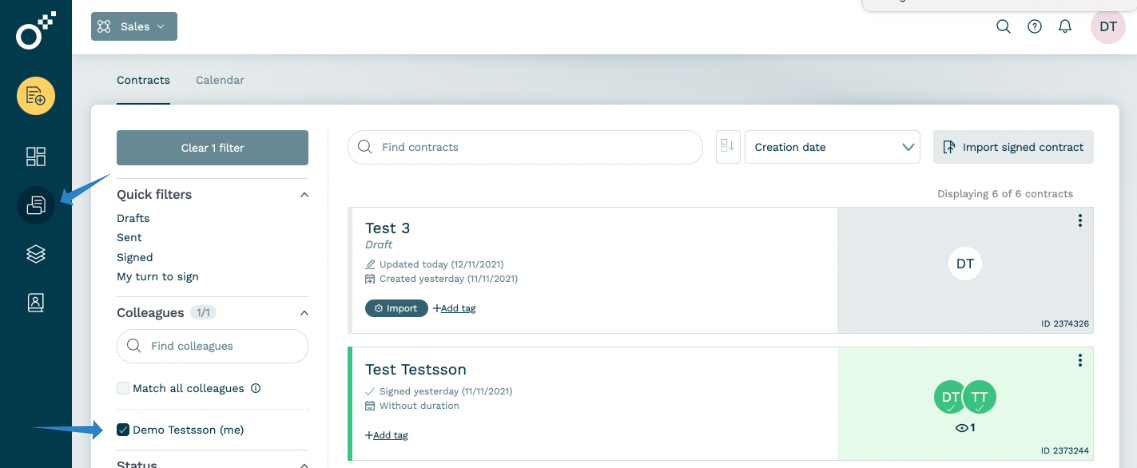Open the Creation date sort dropdown

click(832, 147)
